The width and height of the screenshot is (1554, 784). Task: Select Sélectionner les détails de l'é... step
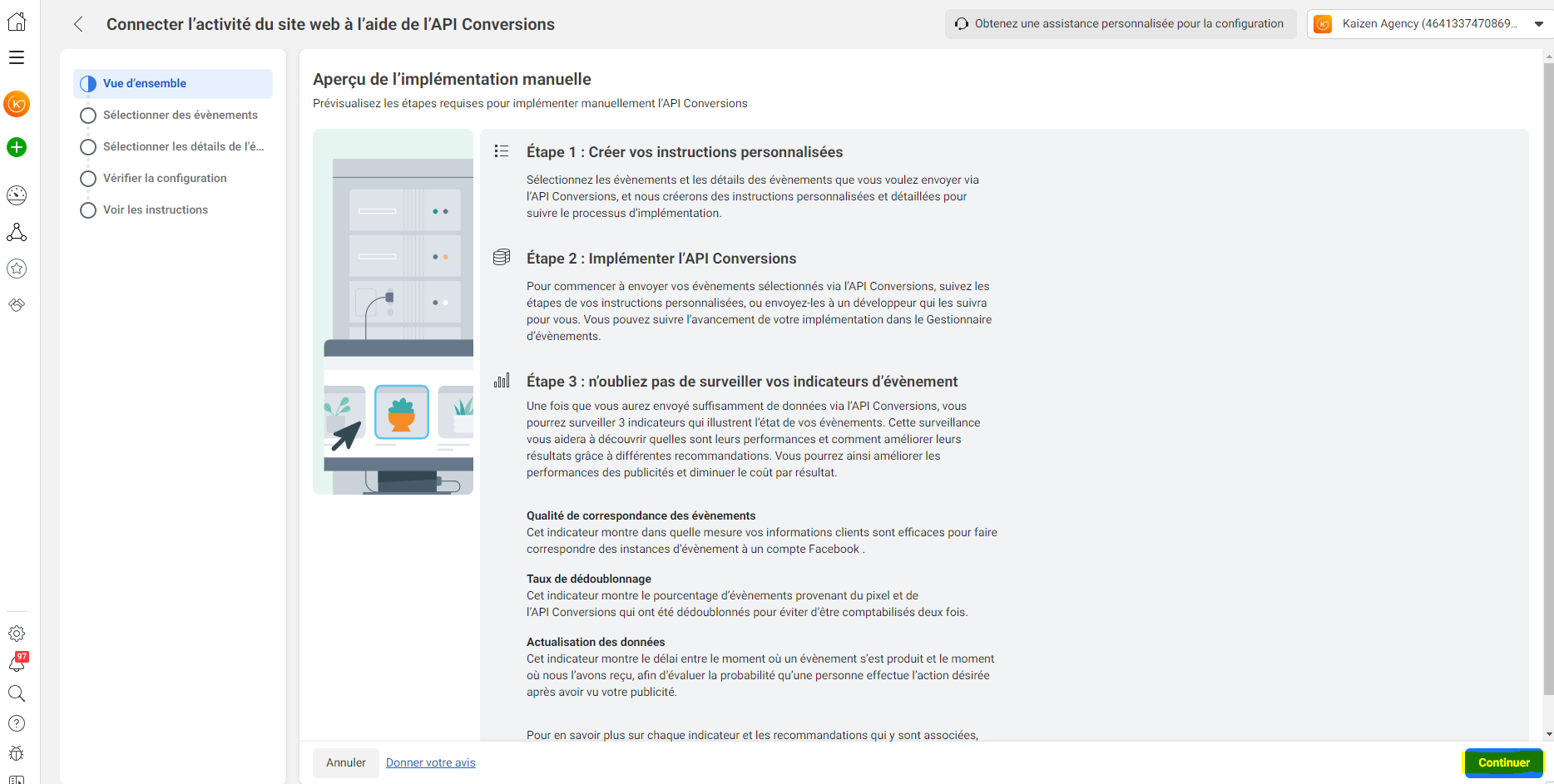(x=173, y=147)
